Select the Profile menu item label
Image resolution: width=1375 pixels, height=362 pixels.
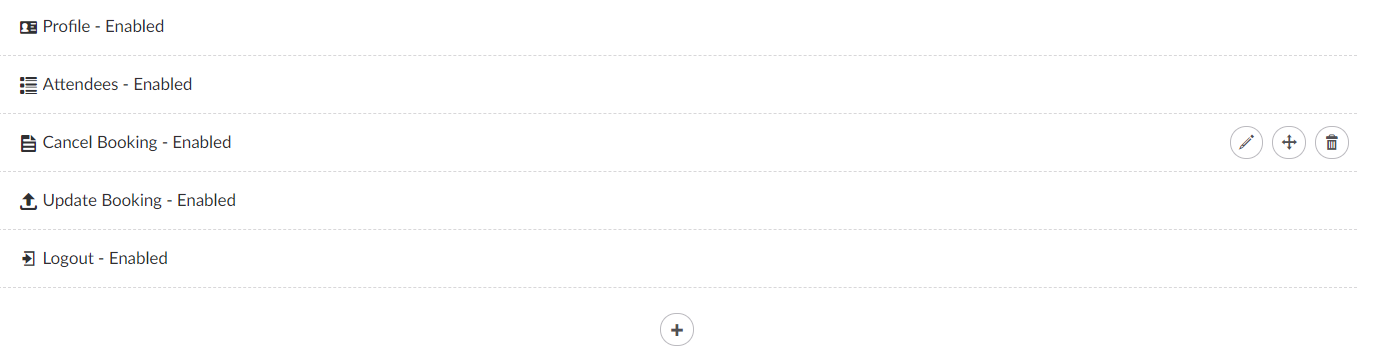click(66, 27)
